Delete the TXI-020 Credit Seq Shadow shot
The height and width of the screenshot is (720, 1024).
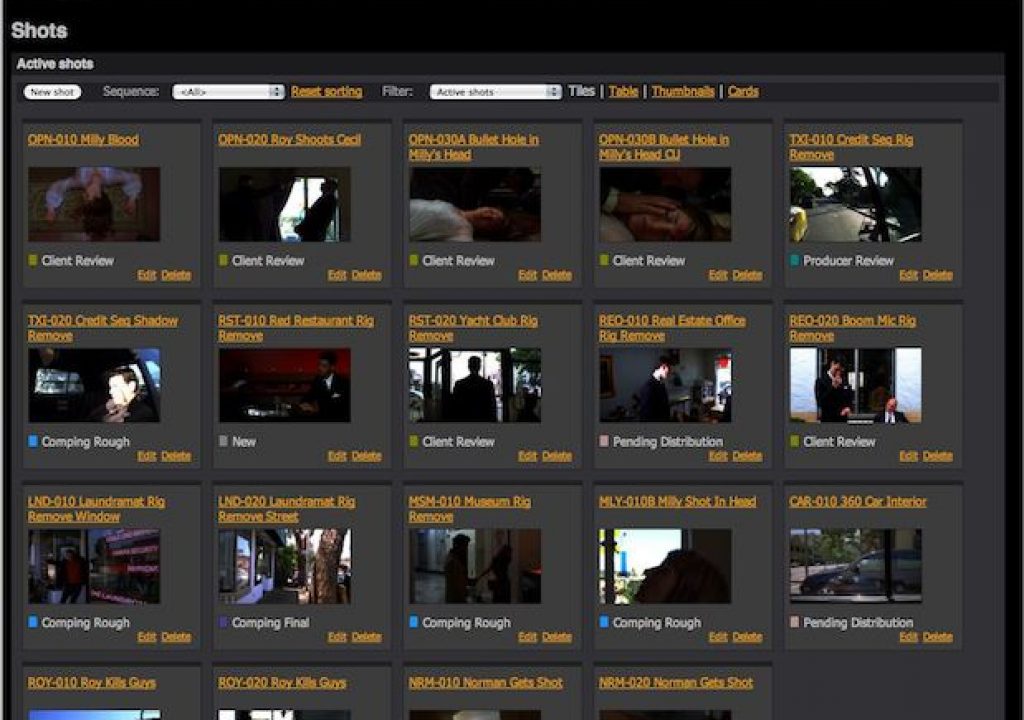(x=176, y=456)
